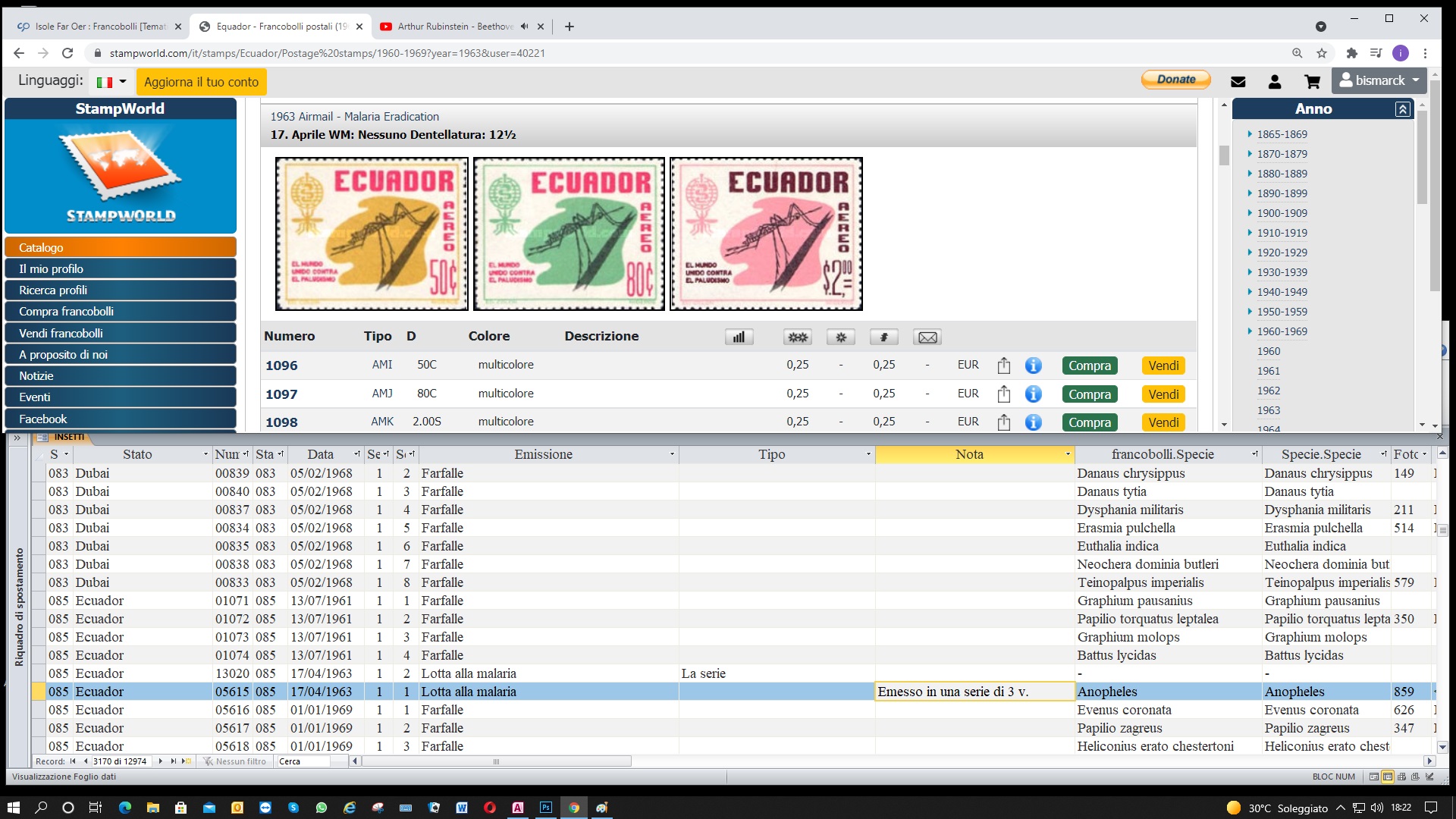Open the Tipo column filter dropdown
Screen dimensions: 1456x819
tap(868, 455)
